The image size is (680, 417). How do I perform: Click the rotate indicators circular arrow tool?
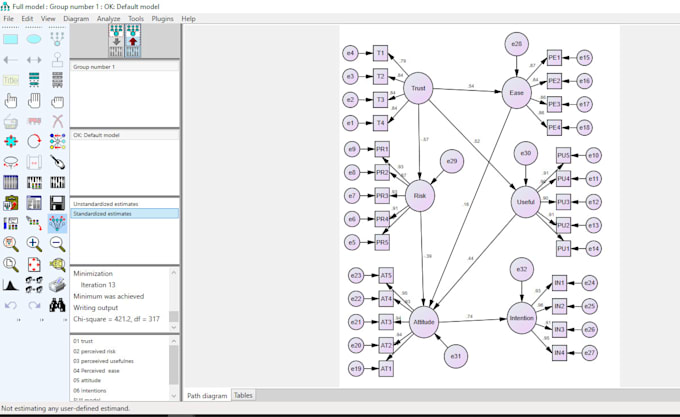point(34,141)
